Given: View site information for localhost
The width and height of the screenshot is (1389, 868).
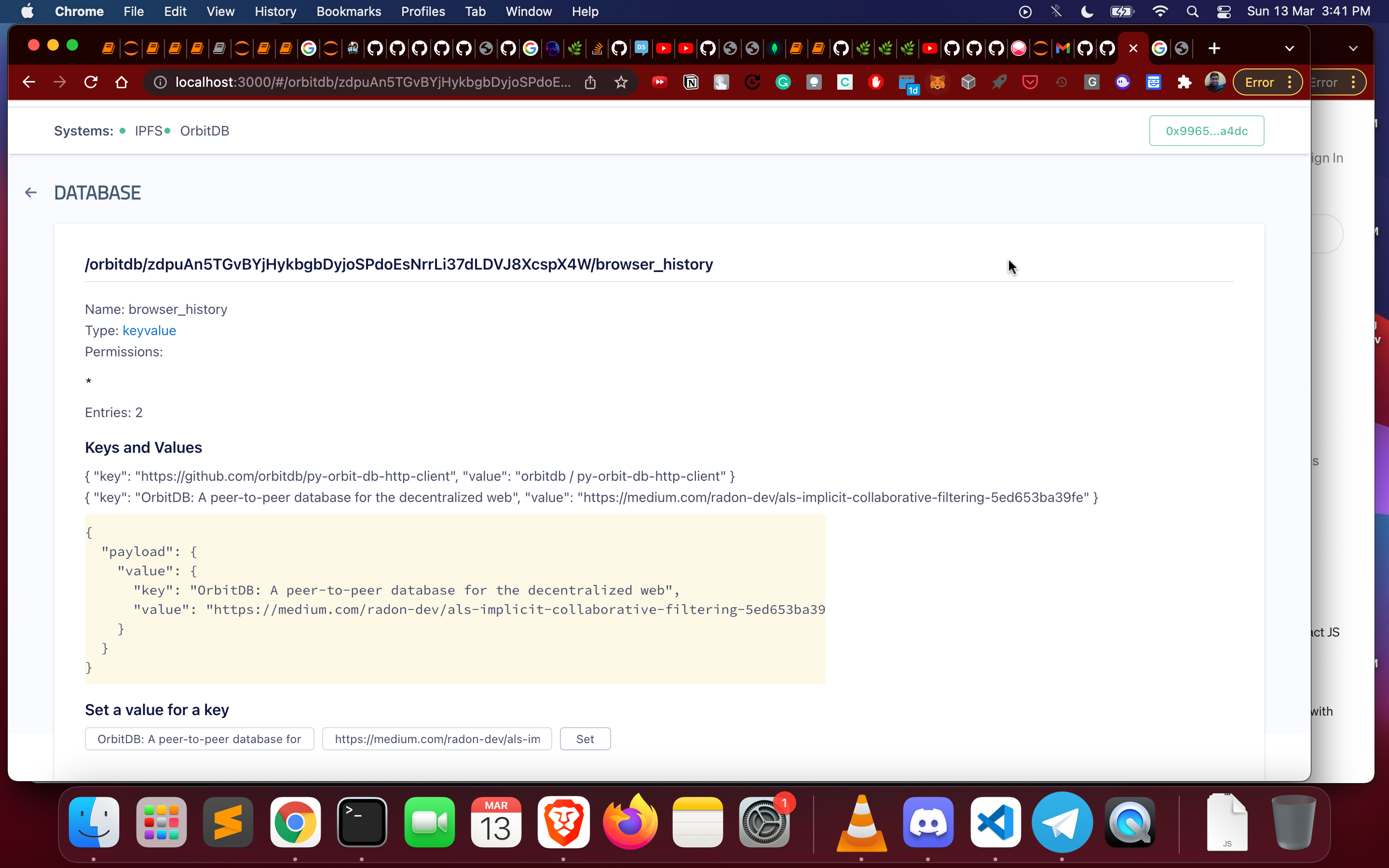Looking at the screenshot, I should pos(160,82).
